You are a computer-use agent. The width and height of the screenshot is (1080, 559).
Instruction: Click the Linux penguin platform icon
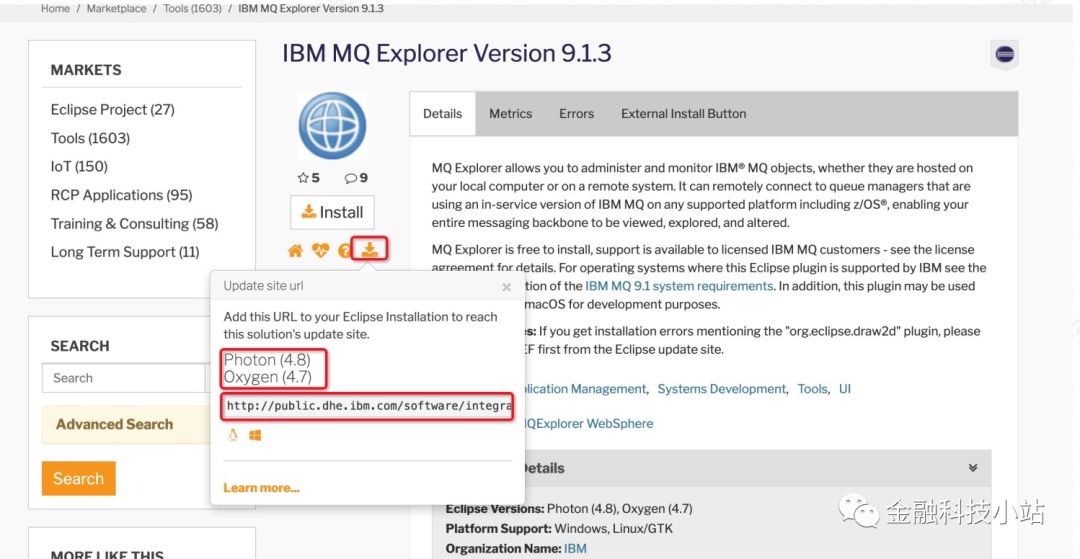[233, 435]
